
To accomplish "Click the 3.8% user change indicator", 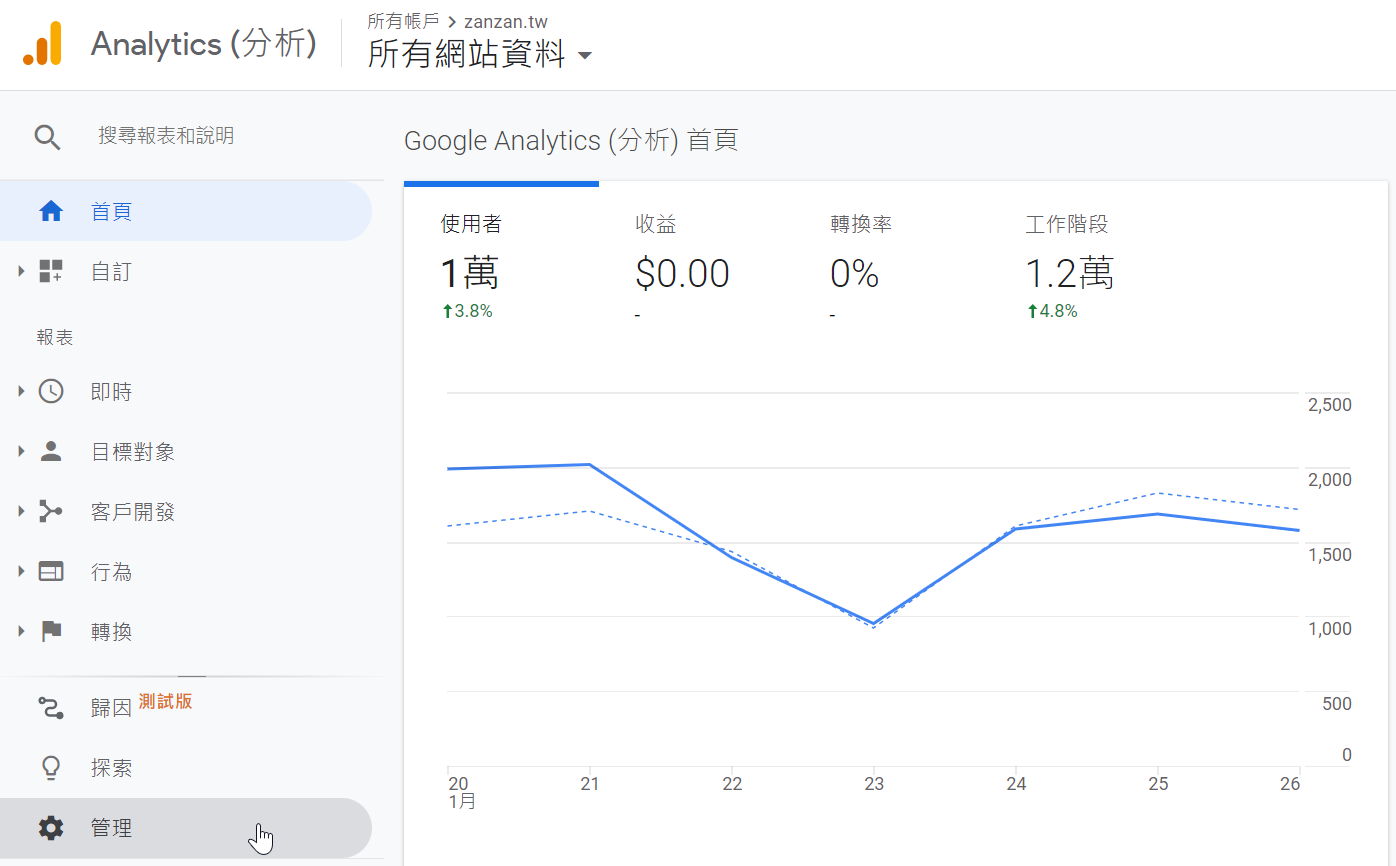I will (x=467, y=311).
